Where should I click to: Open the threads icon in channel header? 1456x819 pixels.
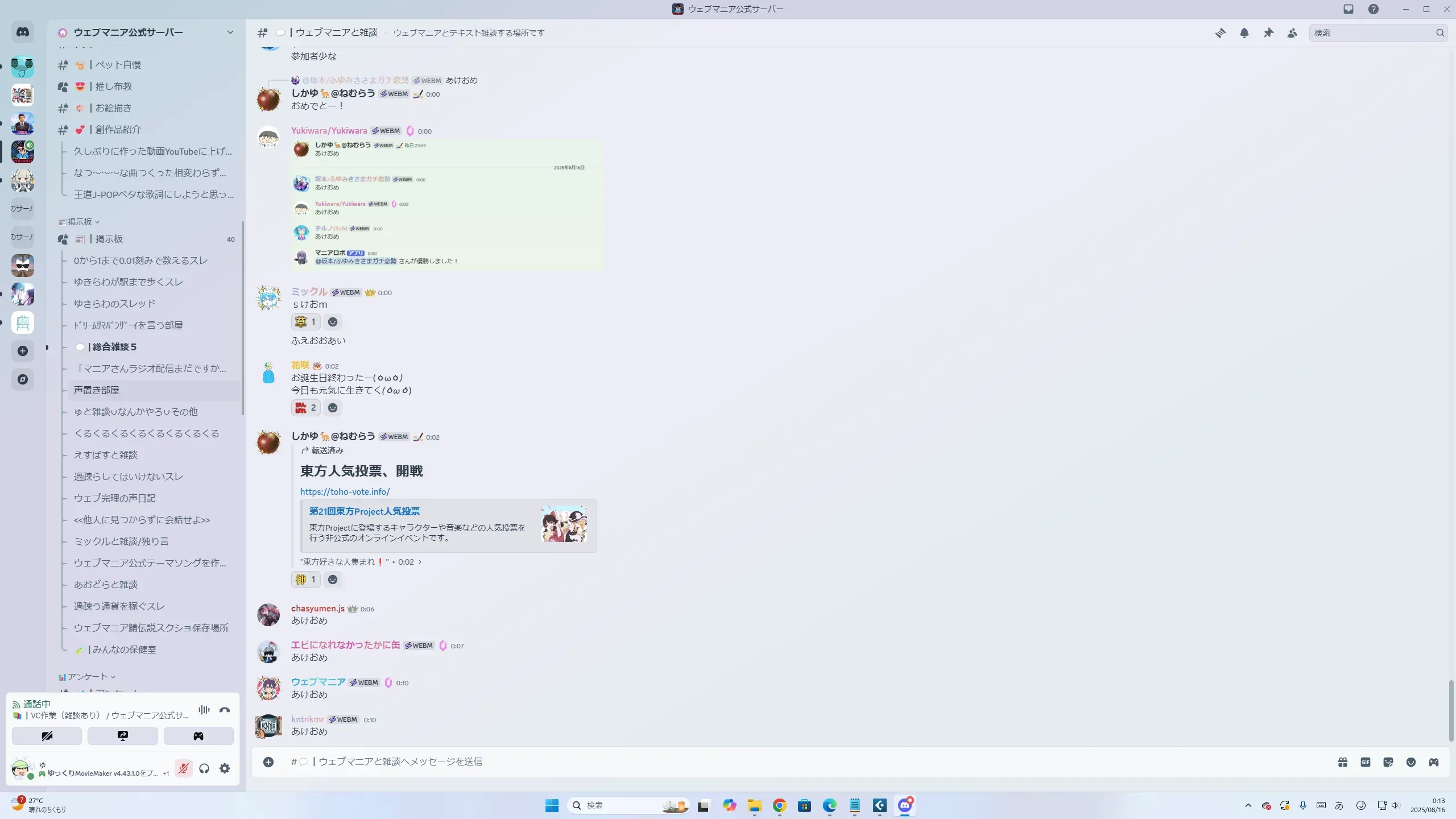pos(1220,33)
